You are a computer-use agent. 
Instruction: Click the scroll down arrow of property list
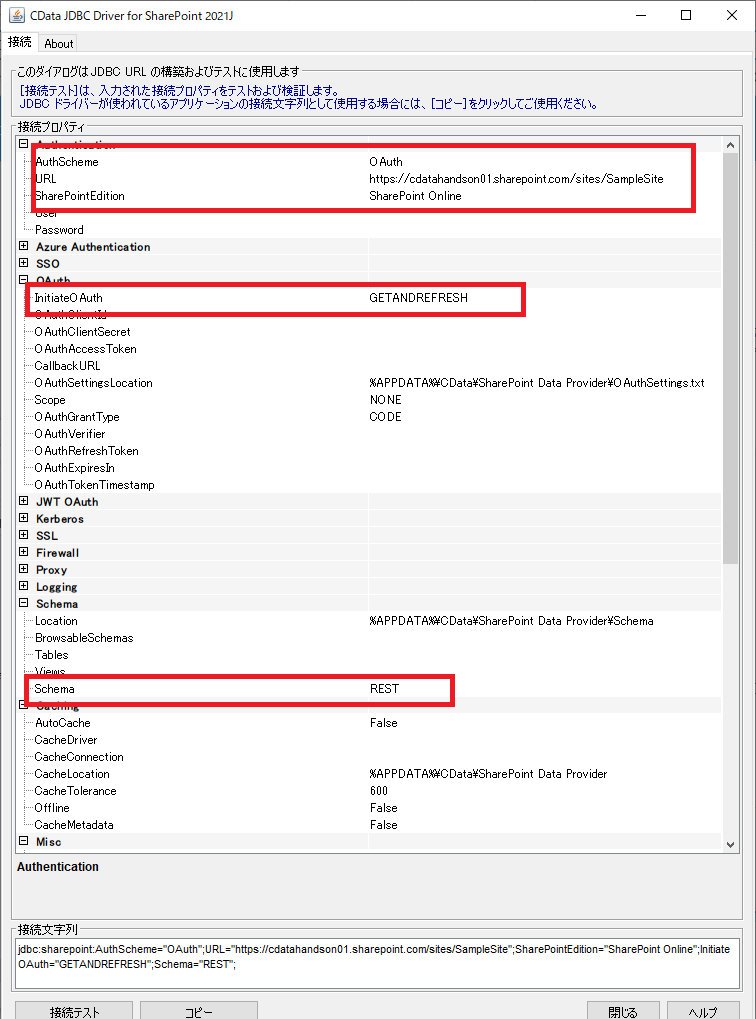point(730,844)
